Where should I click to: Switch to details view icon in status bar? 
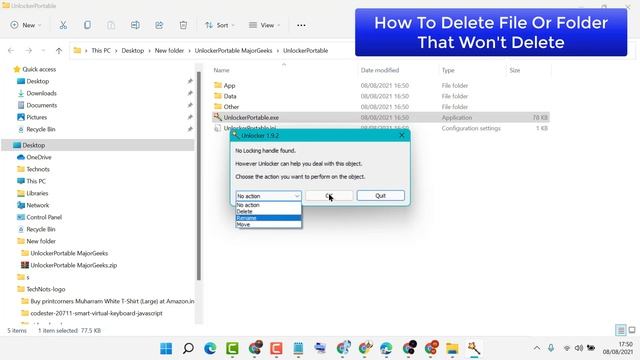(x=620, y=330)
